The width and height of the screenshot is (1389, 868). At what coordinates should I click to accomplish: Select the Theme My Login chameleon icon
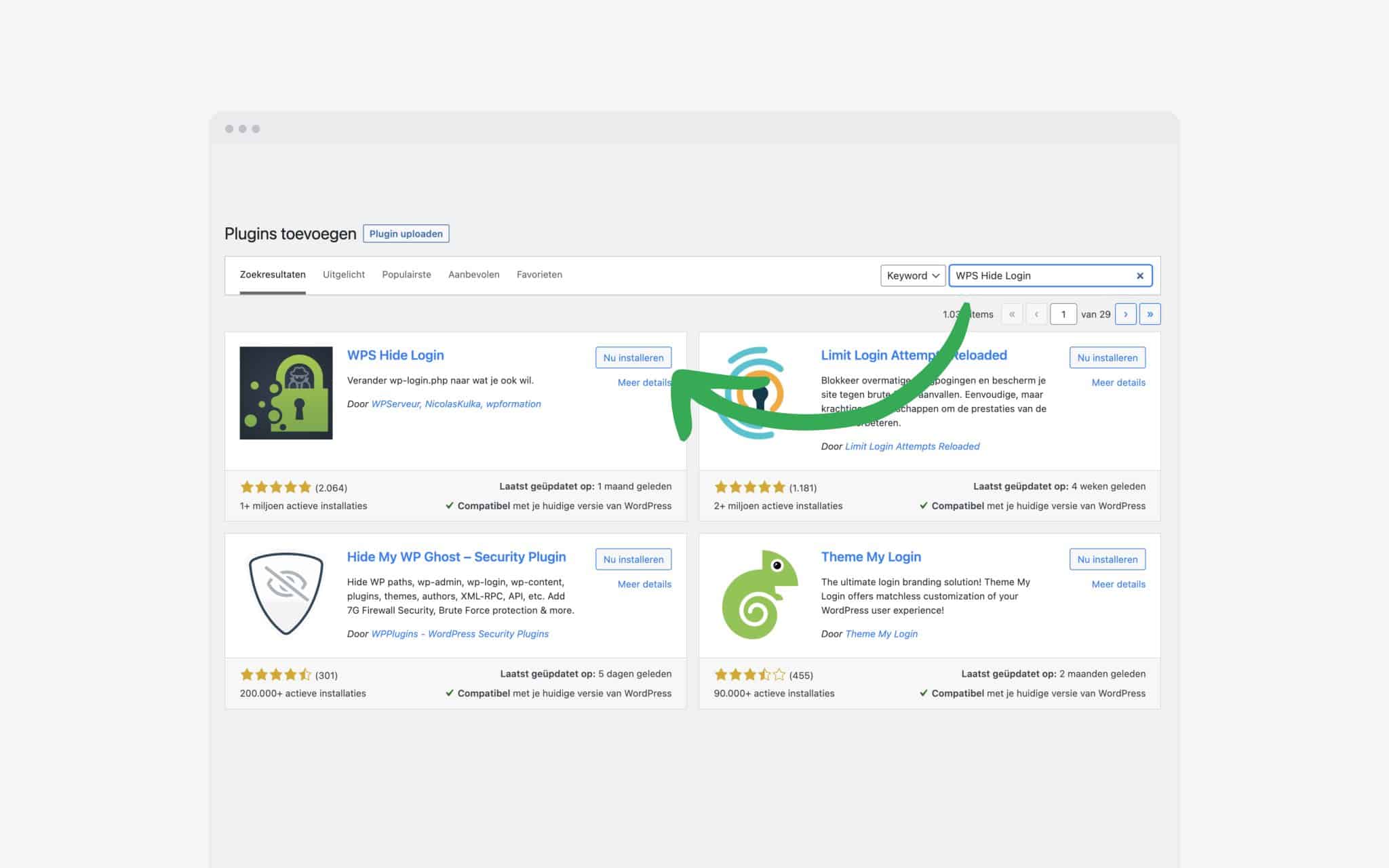(x=760, y=594)
